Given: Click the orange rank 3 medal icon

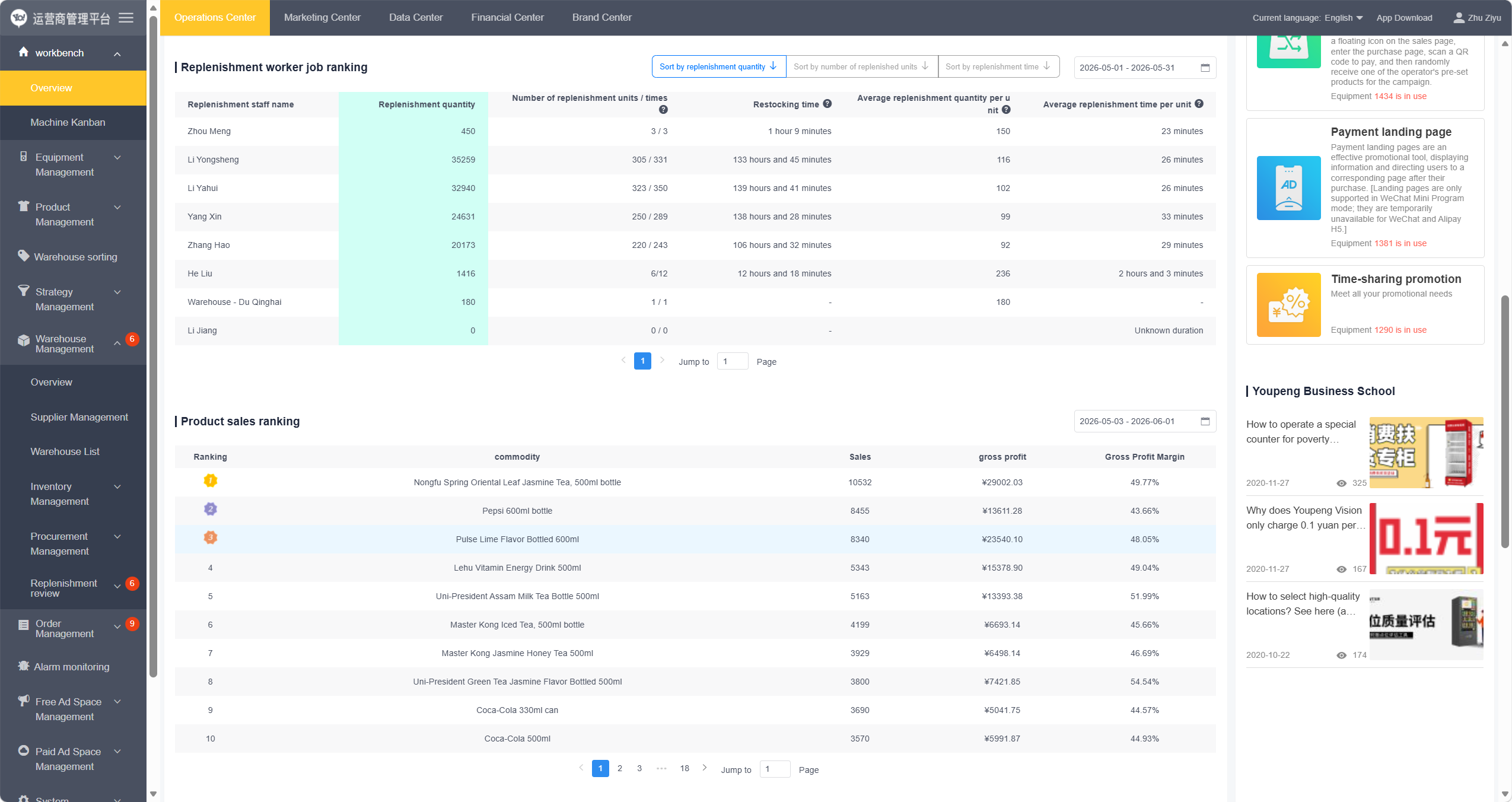Looking at the screenshot, I should [210, 537].
